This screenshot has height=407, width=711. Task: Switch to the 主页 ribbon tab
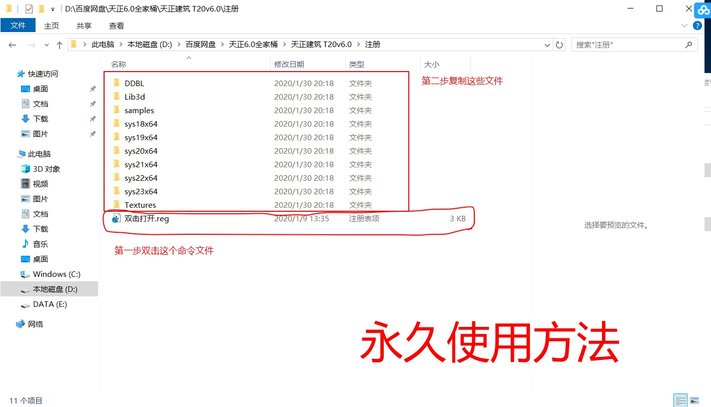[x=51, y=26]
